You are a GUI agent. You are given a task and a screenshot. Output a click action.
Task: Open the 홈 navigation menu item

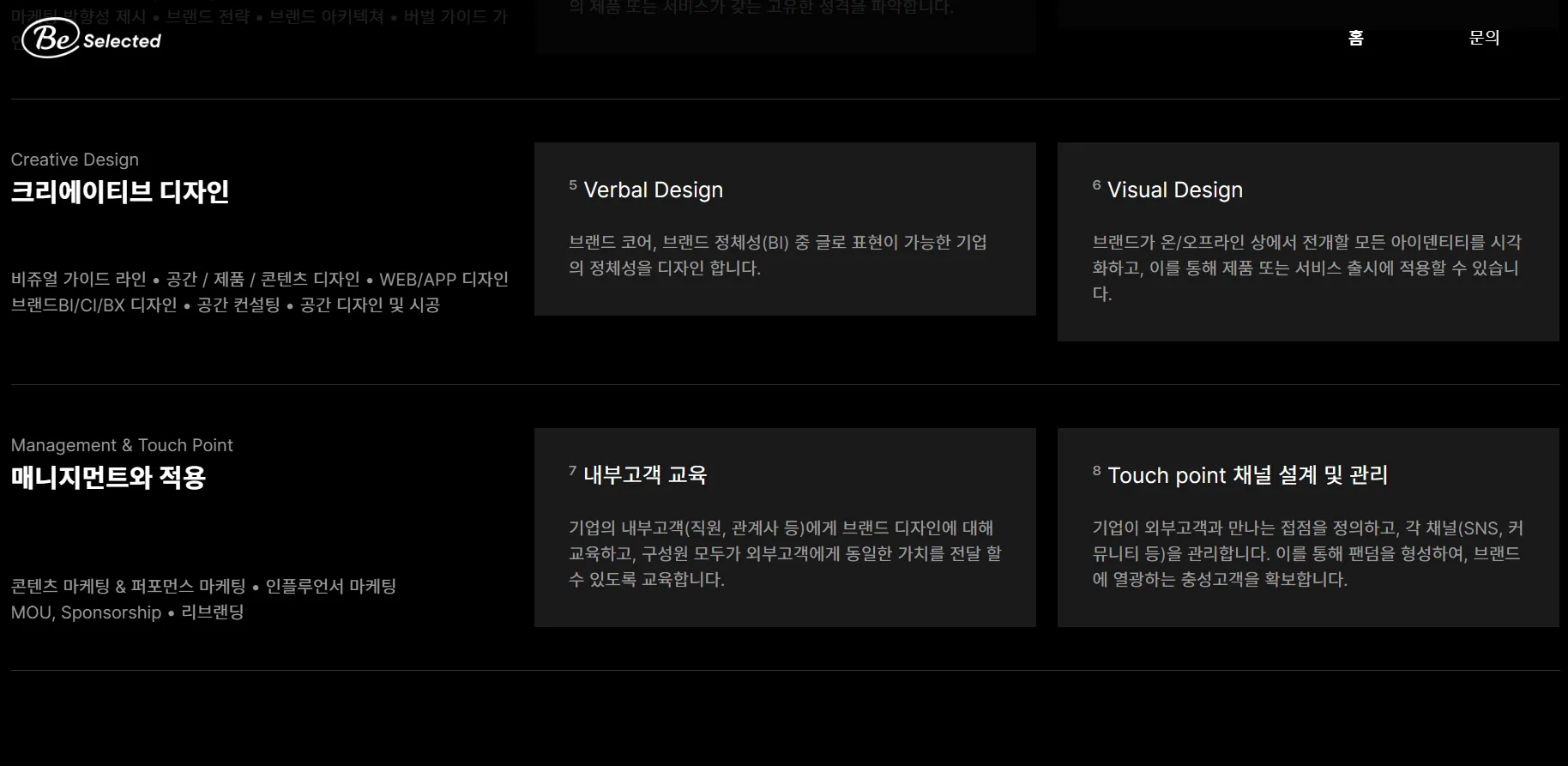click(1355, 38)
